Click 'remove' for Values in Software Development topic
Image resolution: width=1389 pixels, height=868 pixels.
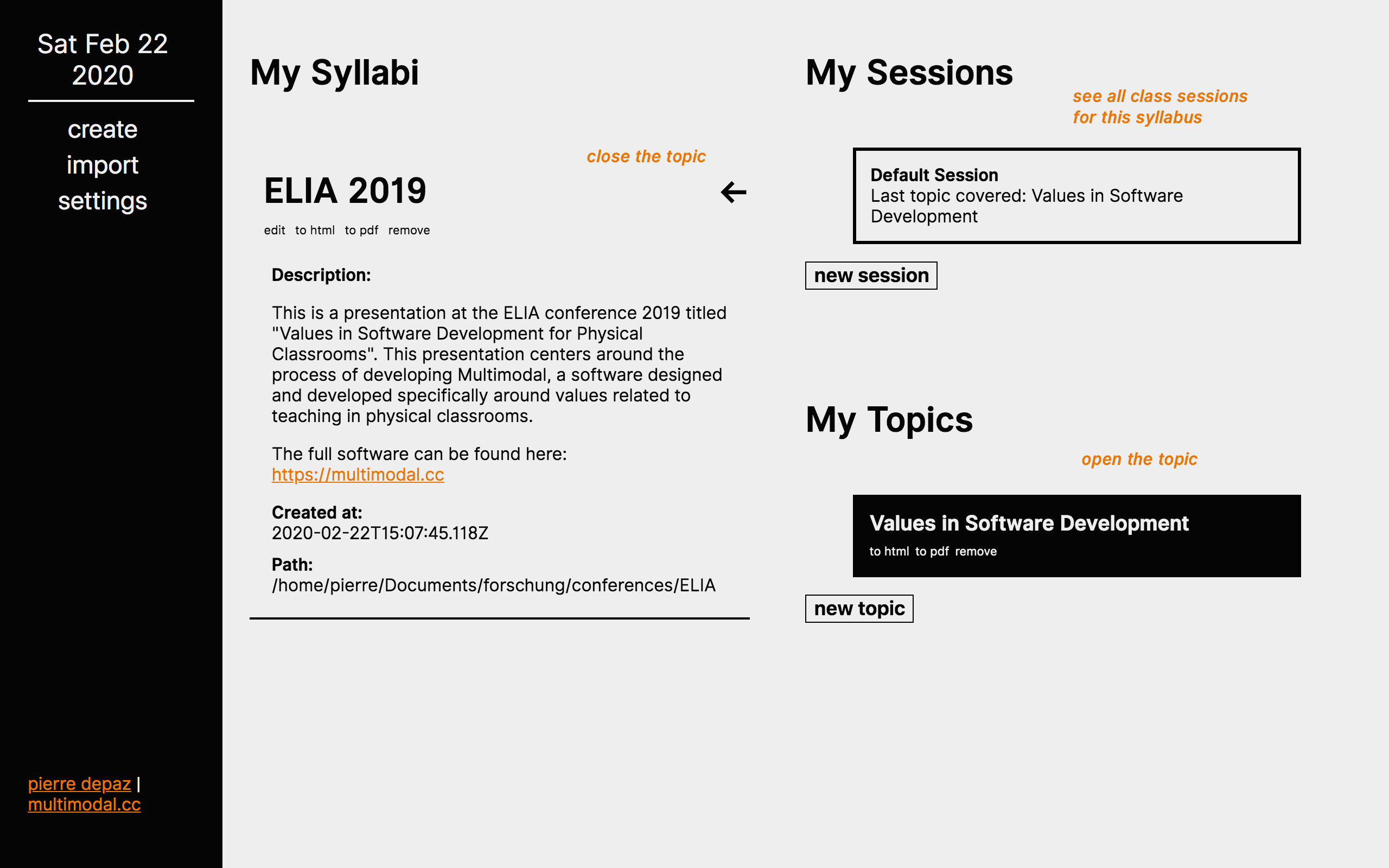pos(975,551)
